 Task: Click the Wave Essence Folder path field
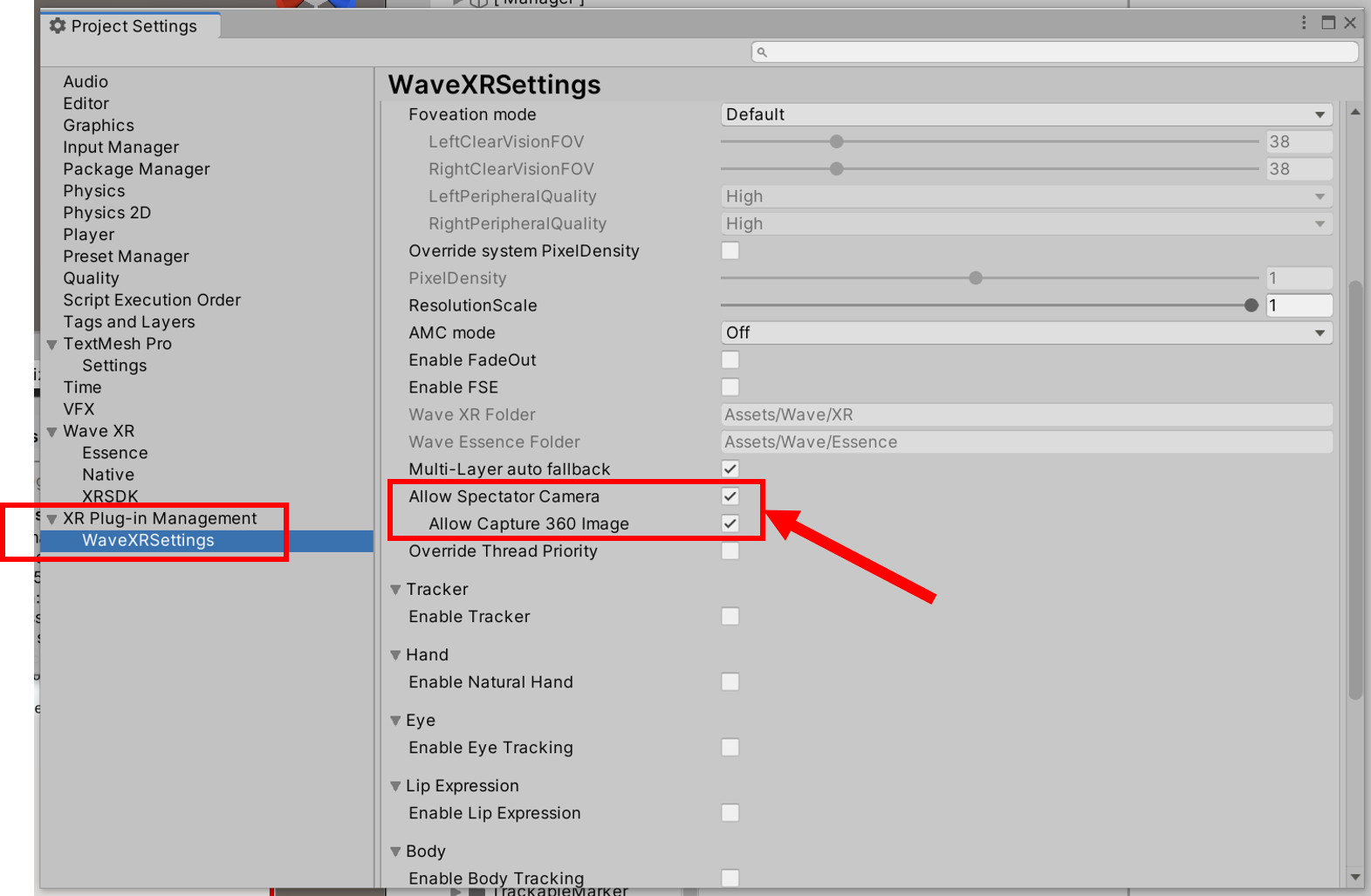[1026, 441]
